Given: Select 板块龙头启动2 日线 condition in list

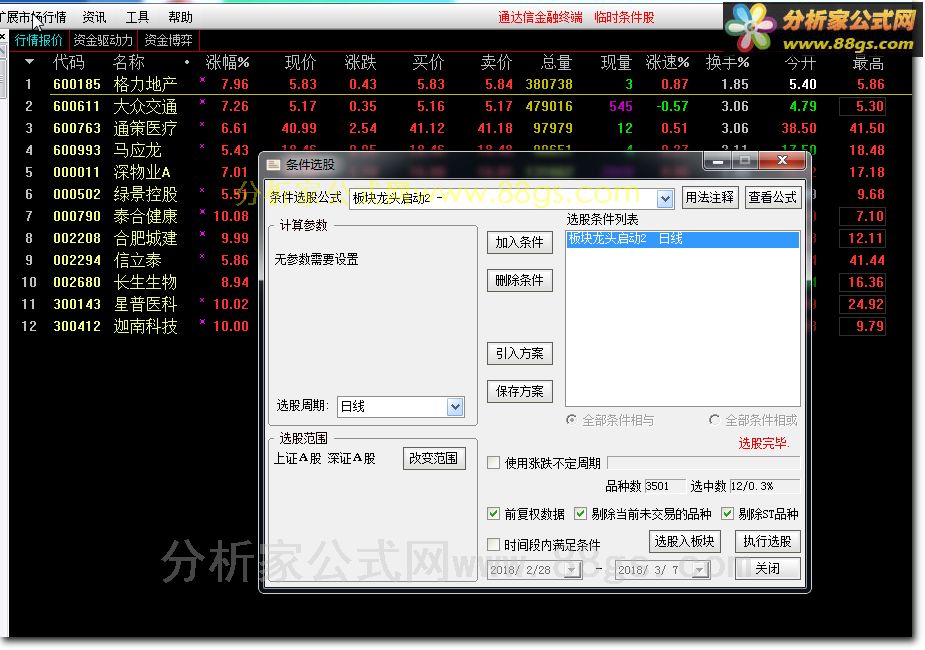Looking at the screenshot, I should tap(683, 239).
